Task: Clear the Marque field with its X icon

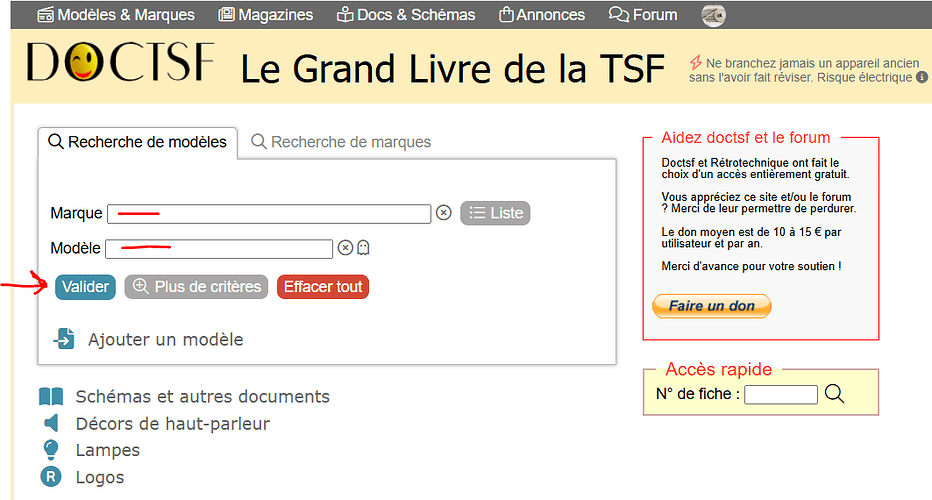Action: click(x=444, y=213)
